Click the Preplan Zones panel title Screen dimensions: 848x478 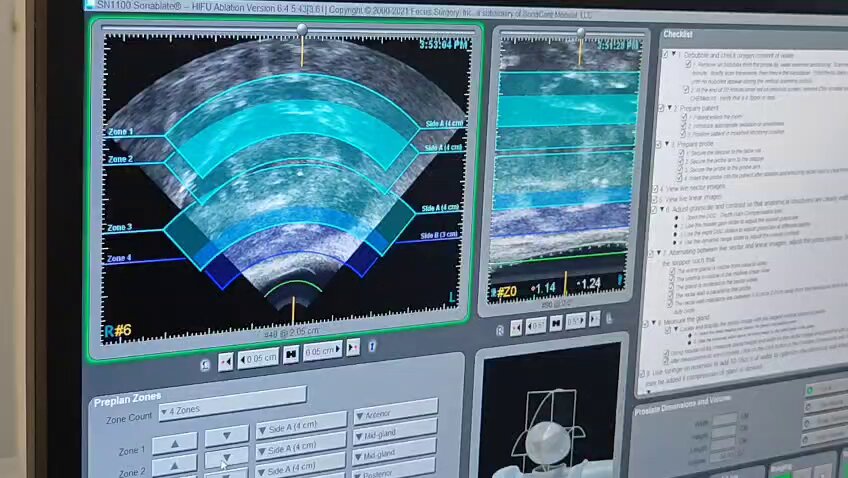pos(128,400)
